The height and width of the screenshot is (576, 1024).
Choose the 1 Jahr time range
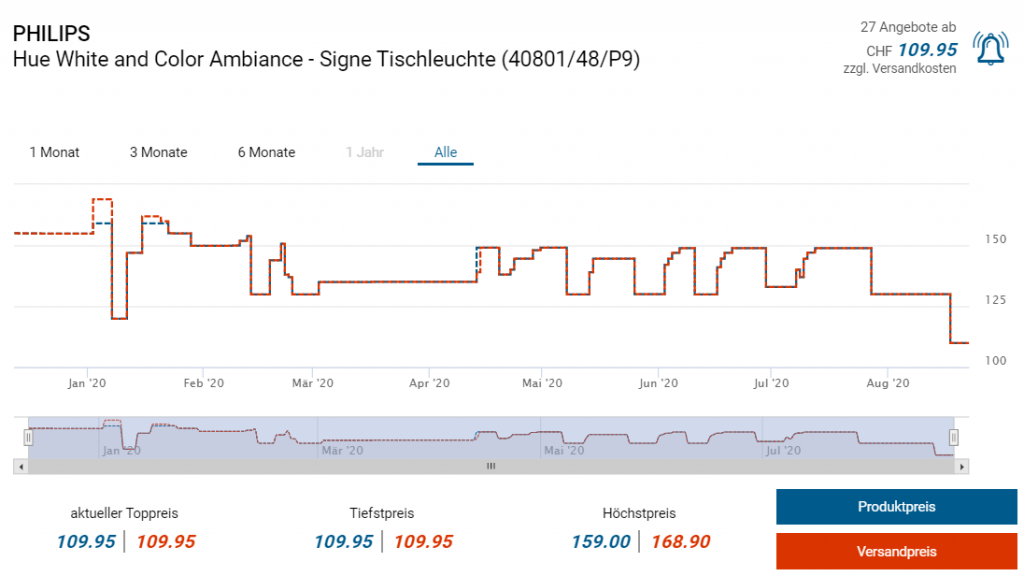364,152
